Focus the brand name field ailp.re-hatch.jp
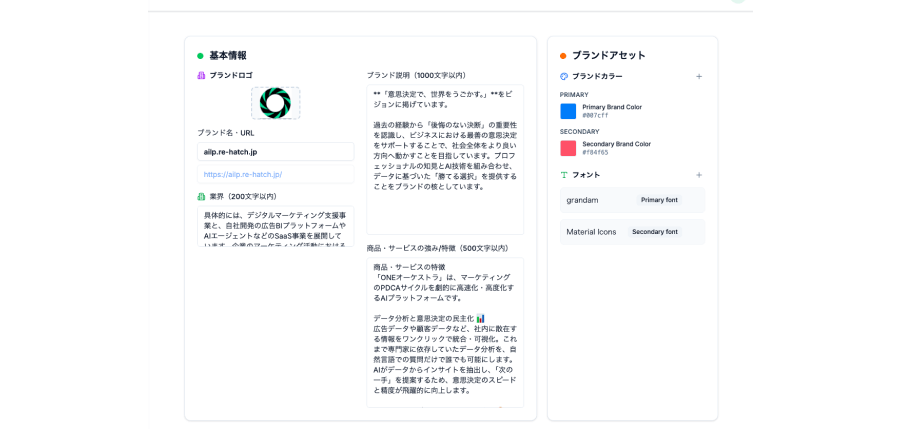Screen dimensions: 901x429 pos(275,152)
